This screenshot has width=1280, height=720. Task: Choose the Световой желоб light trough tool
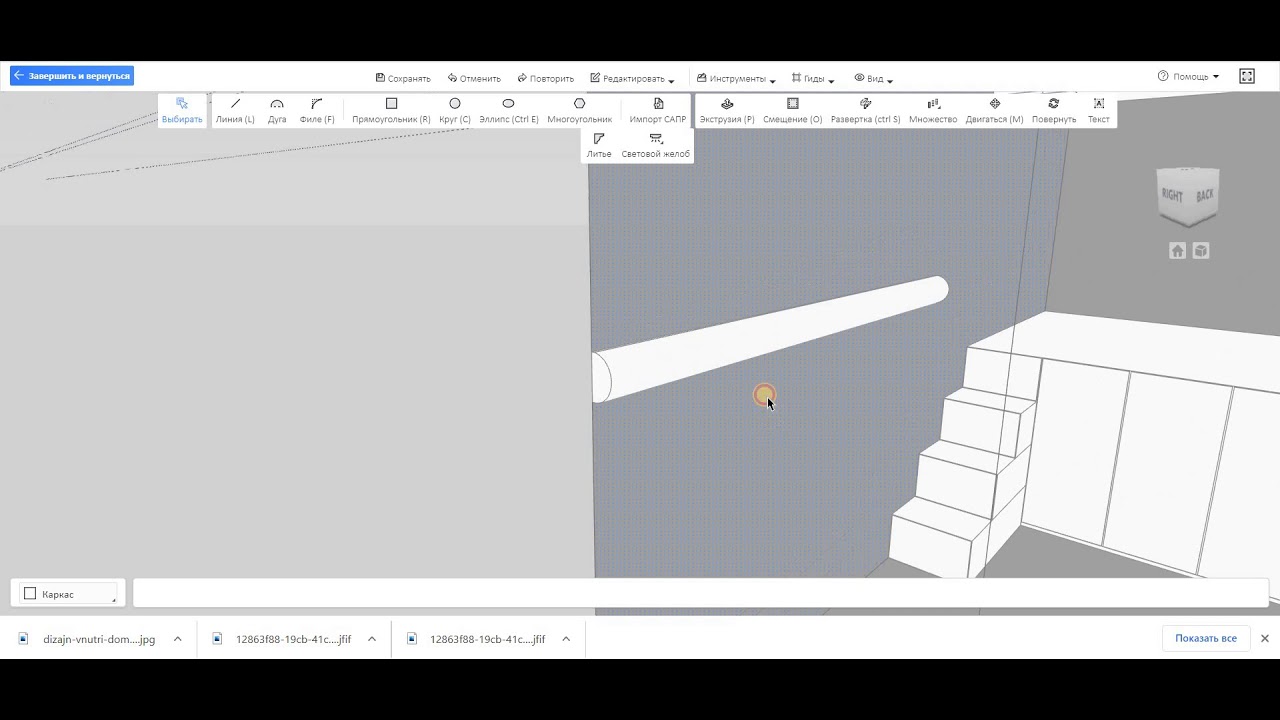click(x=656, y=146)
